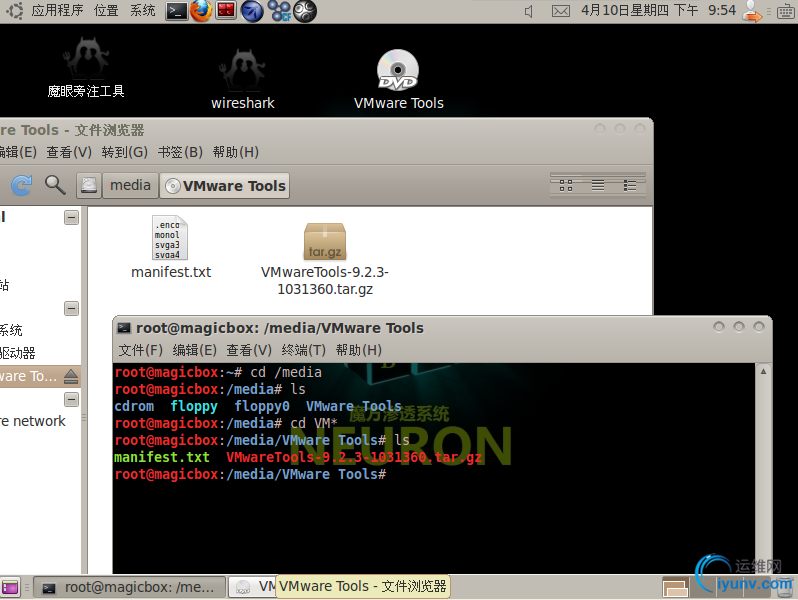Open the terminal launcher in top panel
Image resolution: width=798 pixels, height=600 pixels.
tap(177, 11)
